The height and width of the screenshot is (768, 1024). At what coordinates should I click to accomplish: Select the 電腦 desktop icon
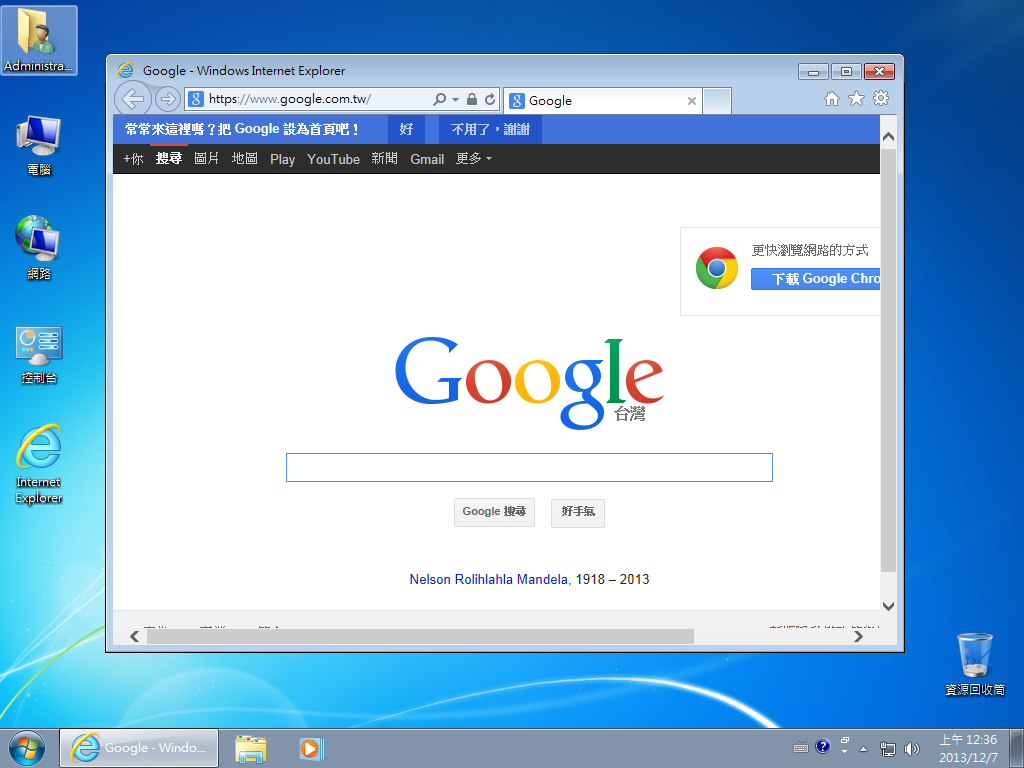(x=39, y=145)
